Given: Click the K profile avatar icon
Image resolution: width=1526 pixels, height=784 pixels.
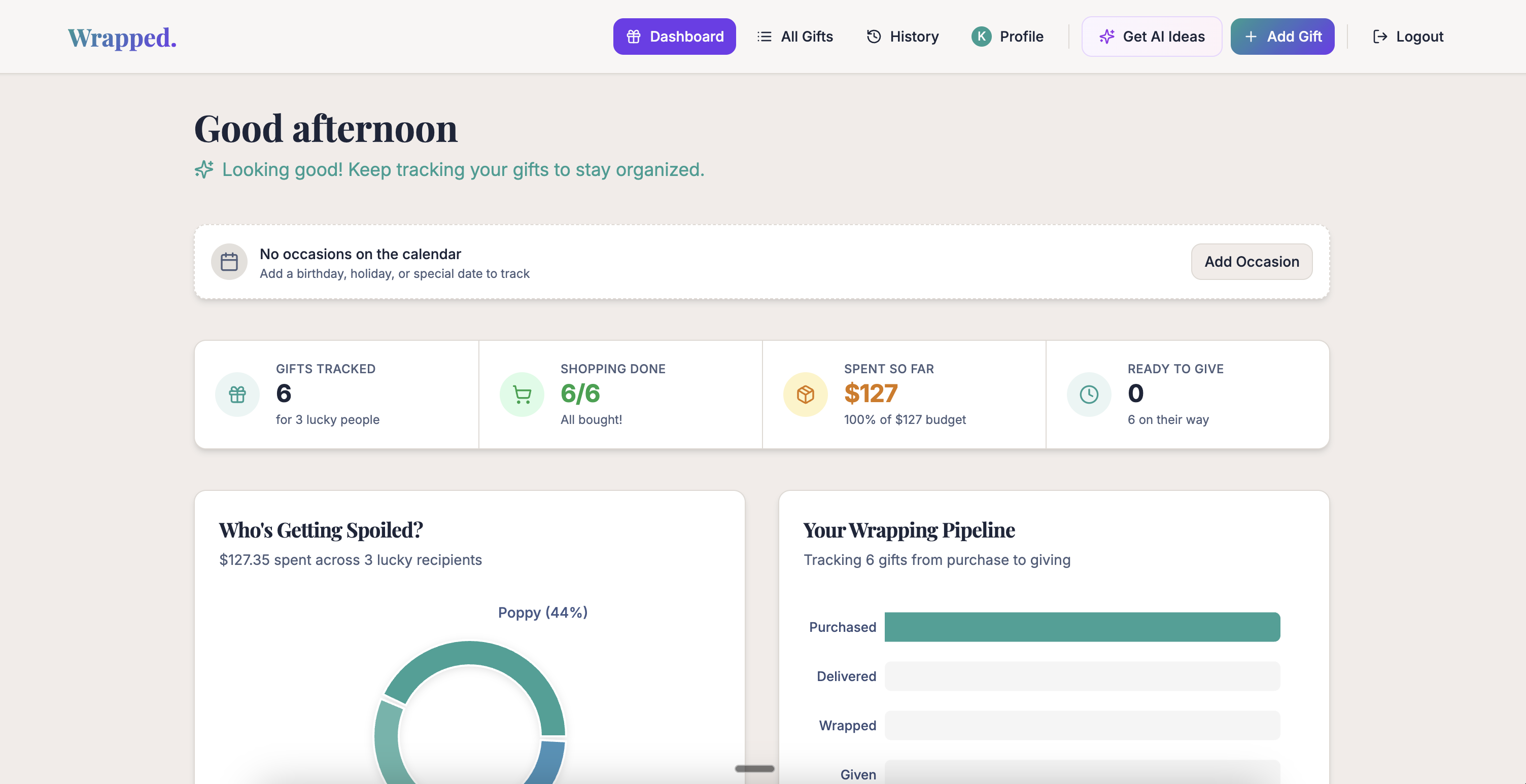Looking at the screenshot, I should (981, 37).
